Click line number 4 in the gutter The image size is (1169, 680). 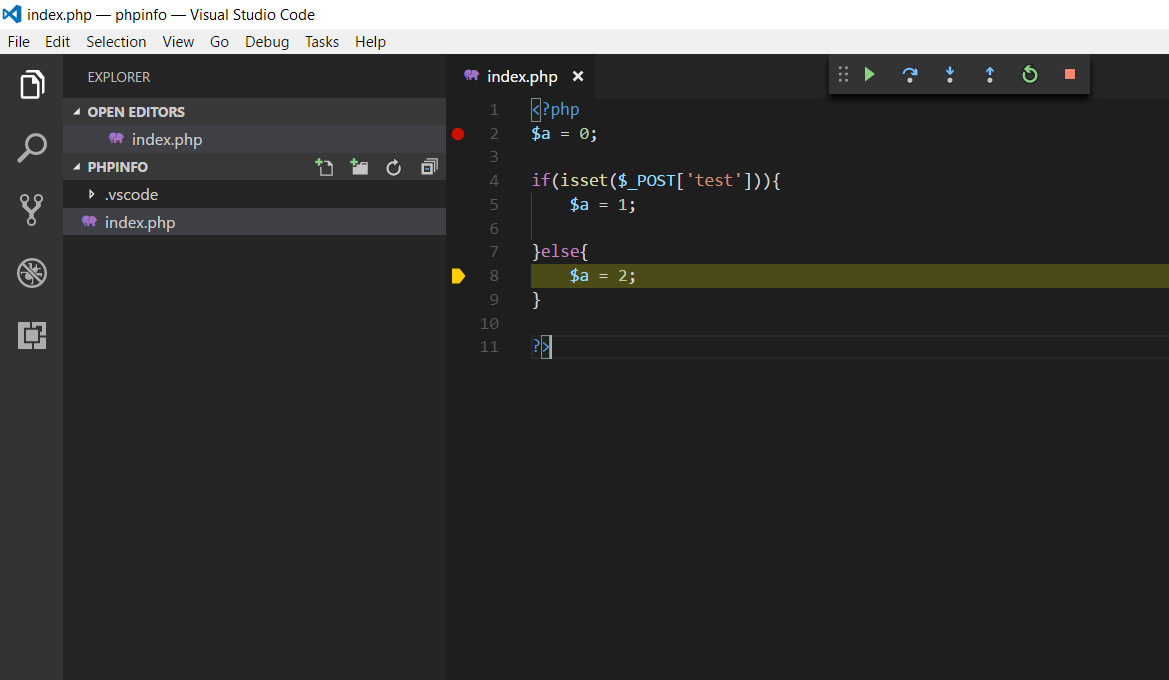click(494, 180)
